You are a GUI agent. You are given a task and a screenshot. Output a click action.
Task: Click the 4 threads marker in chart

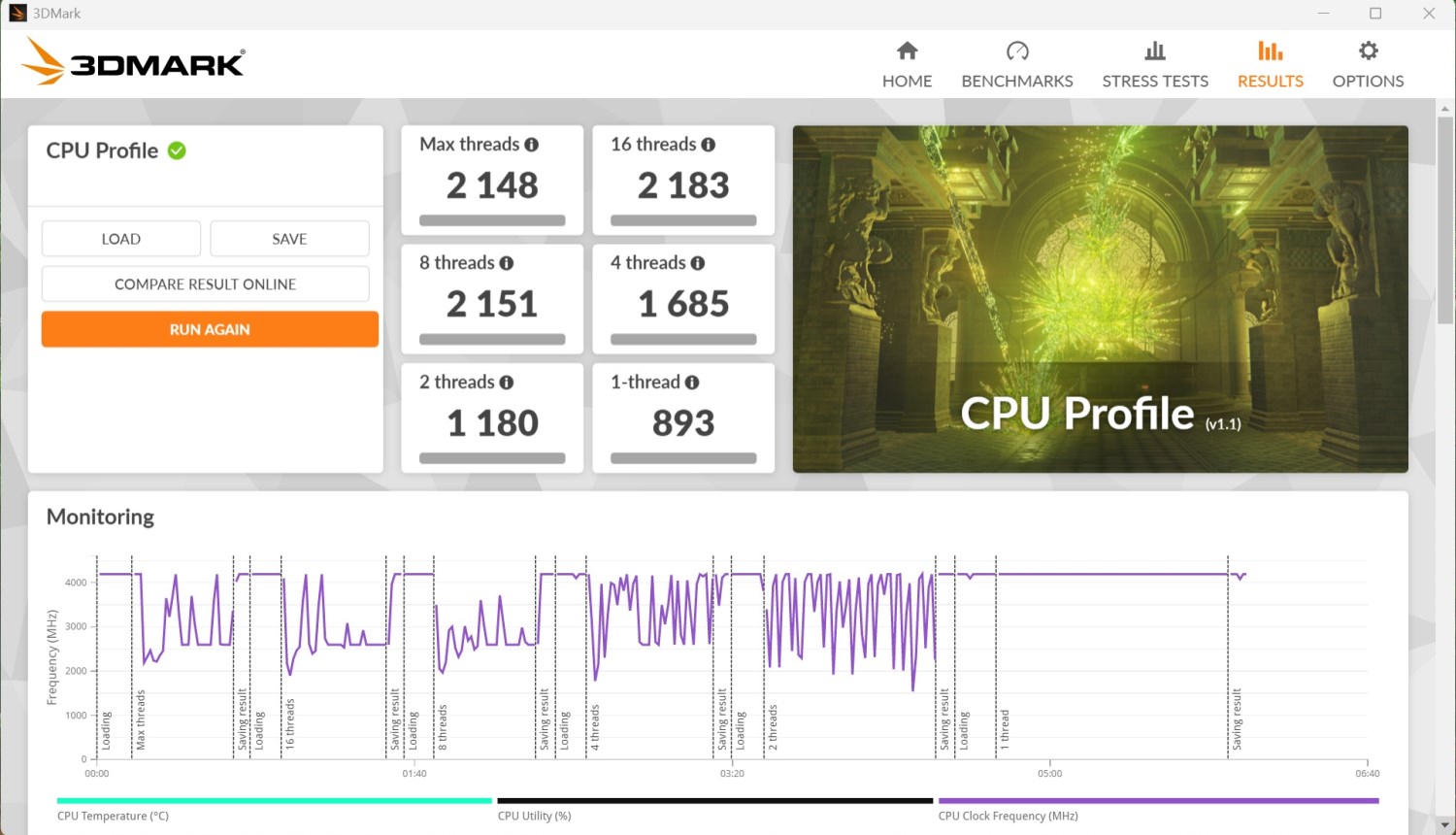pyautogui.click(x=595, y=727)
